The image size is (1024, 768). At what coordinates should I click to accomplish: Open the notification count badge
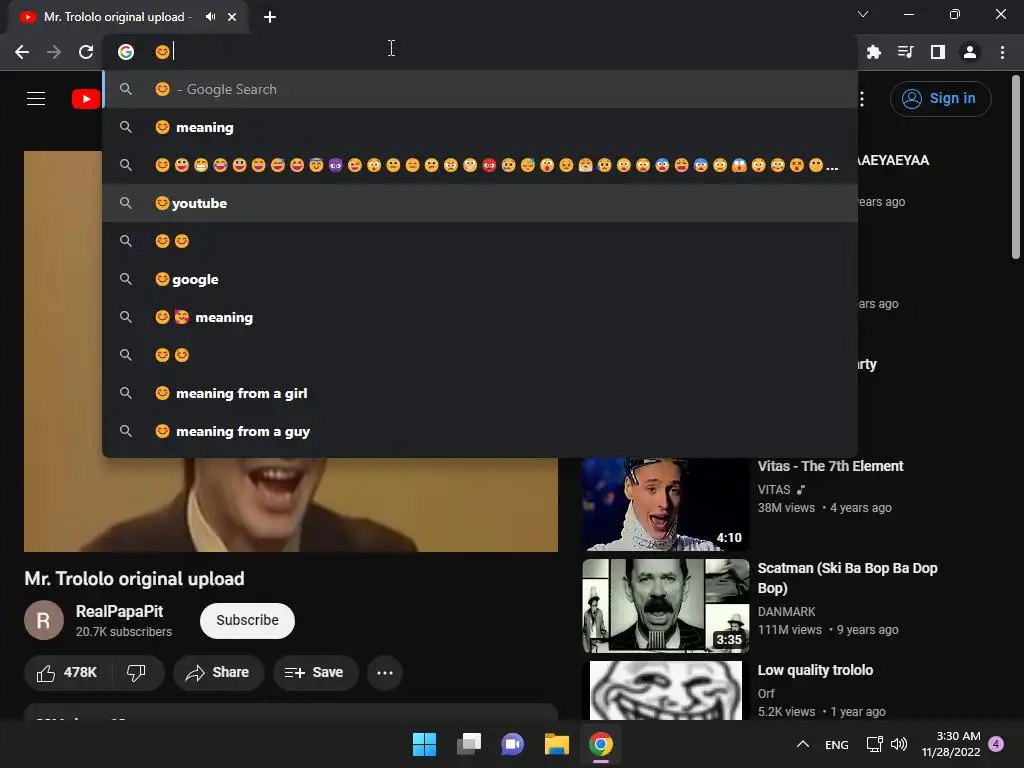coord(996,744)
